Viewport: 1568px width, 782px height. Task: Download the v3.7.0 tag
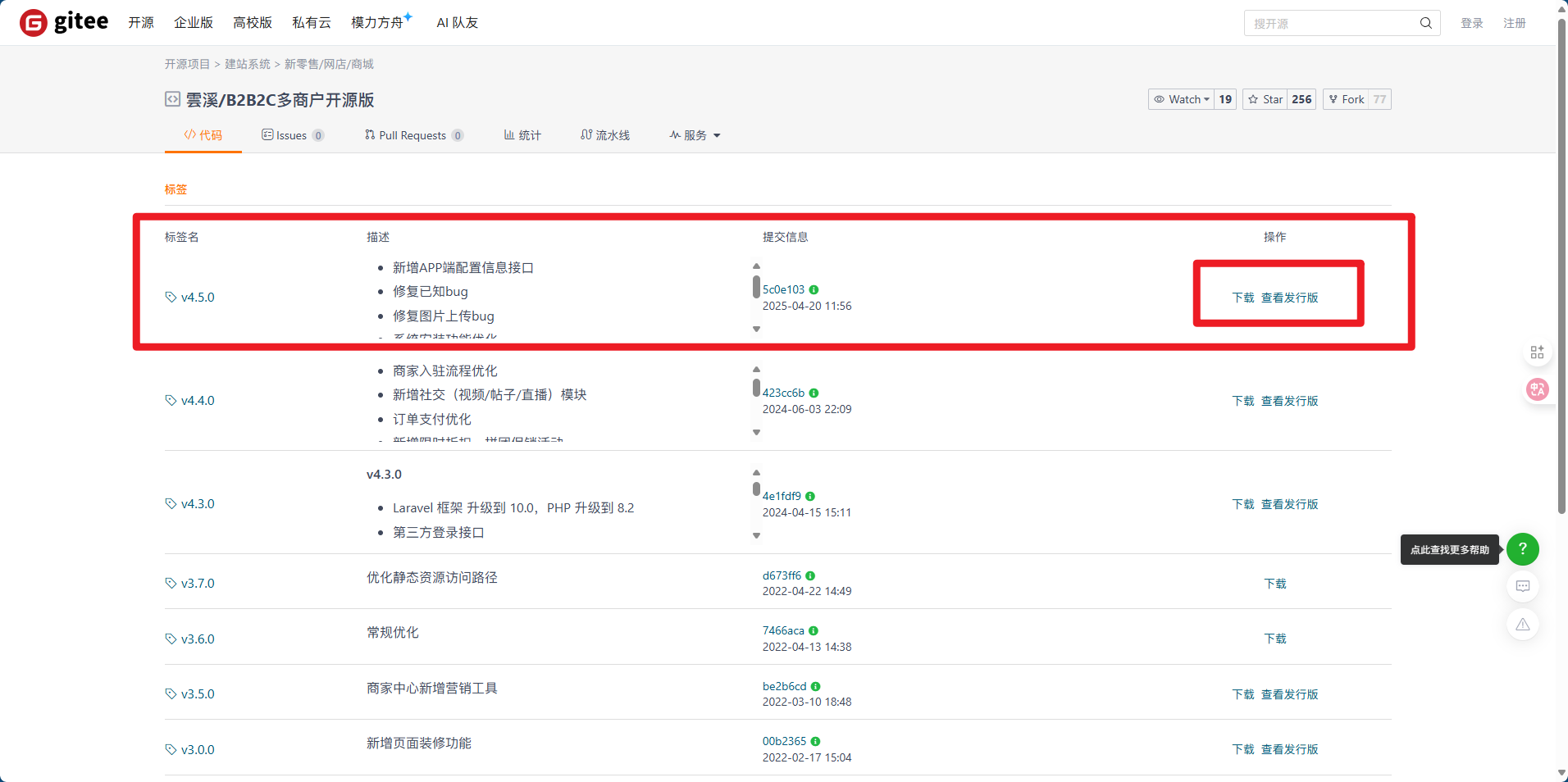(x=1275, y=584)
